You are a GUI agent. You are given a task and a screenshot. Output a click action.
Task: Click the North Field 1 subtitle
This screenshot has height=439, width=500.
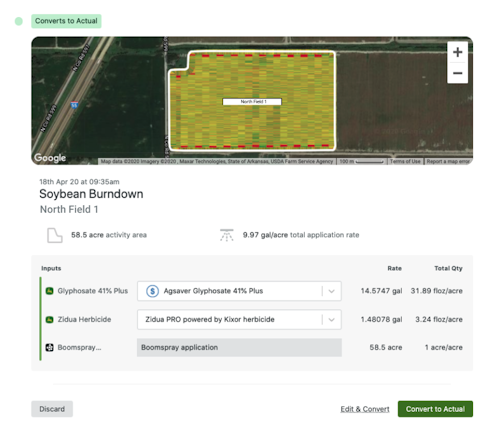(x=69, y=209)
